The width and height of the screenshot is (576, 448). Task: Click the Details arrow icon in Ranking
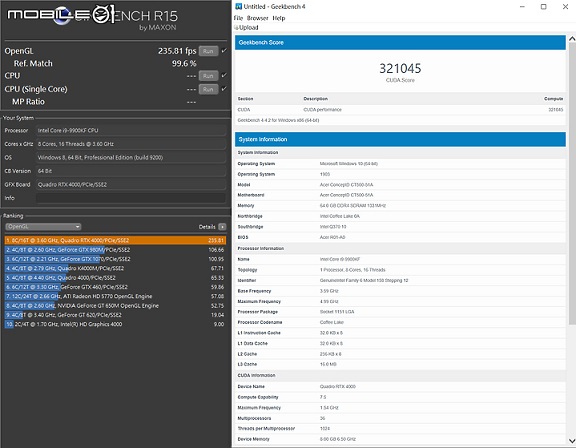pyautogui.click(x=222, y=227)
